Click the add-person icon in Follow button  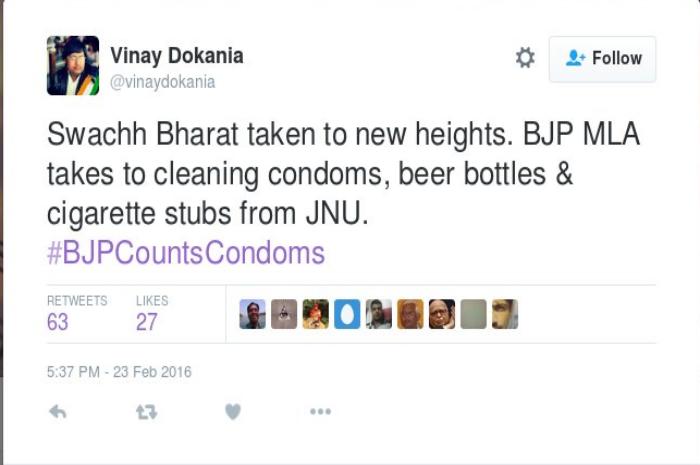(x=575, y=58)
